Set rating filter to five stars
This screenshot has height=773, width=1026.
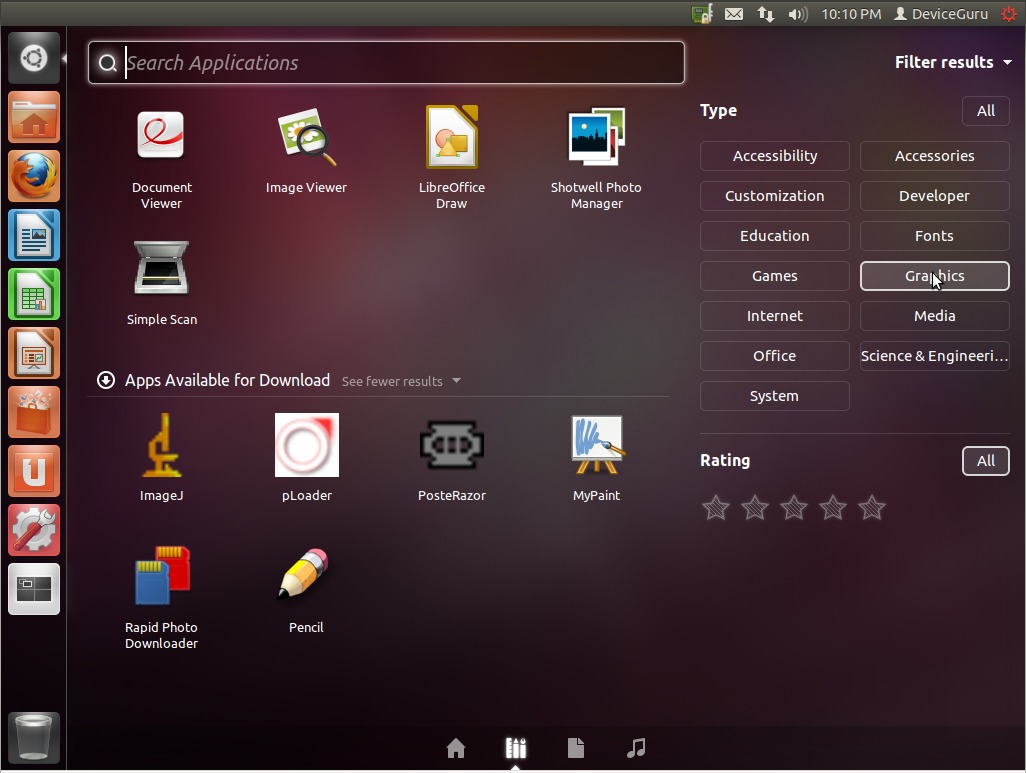point(872,507)
